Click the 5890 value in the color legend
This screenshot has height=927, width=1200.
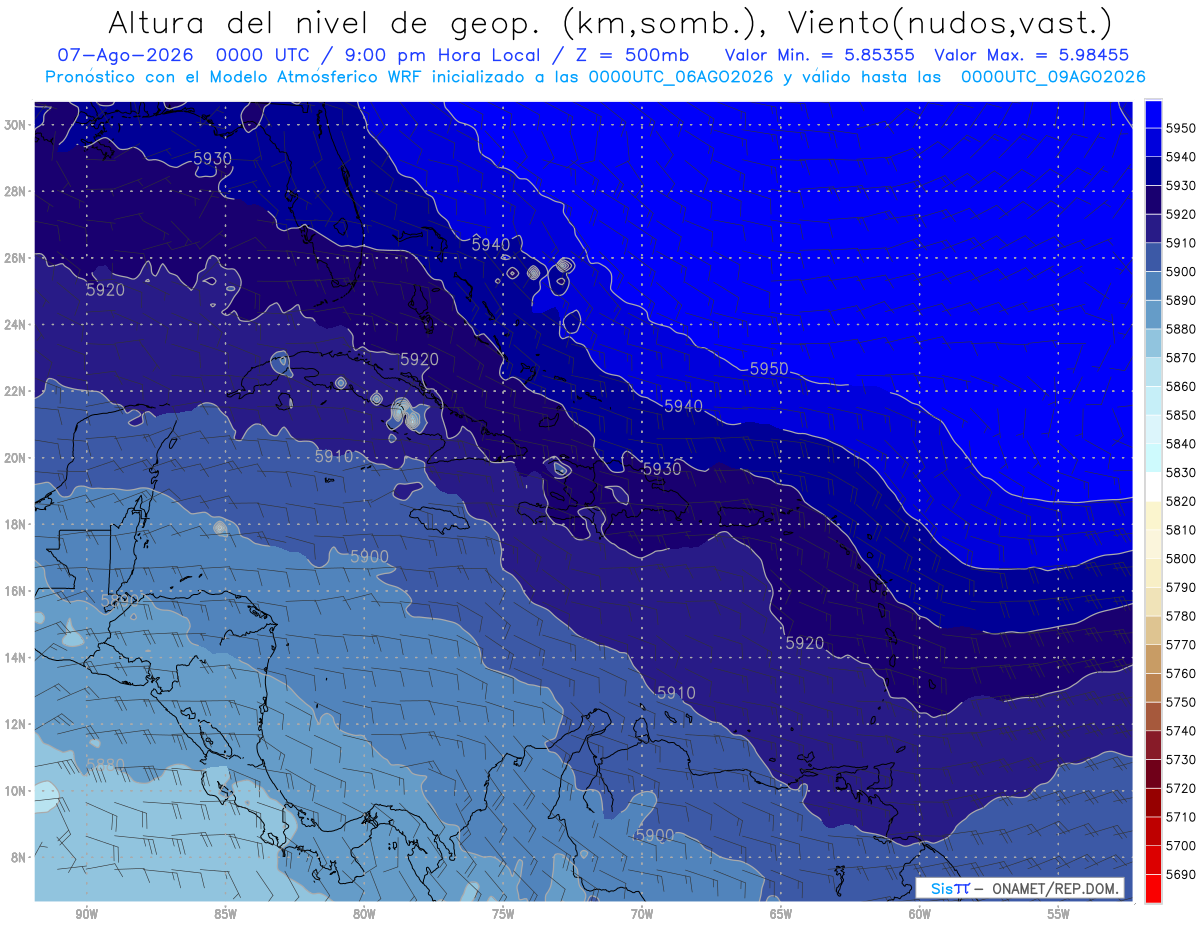click(1181, 300)
